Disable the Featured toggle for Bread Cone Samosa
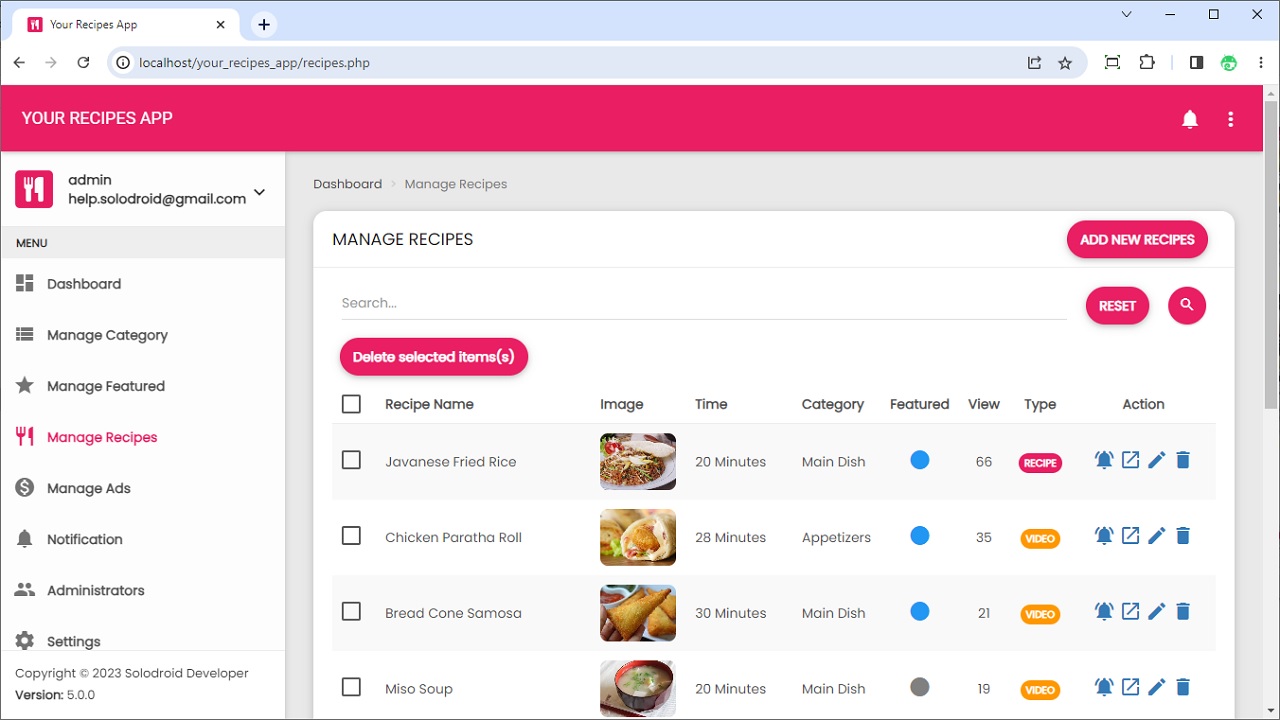 (x=919, y=611)
